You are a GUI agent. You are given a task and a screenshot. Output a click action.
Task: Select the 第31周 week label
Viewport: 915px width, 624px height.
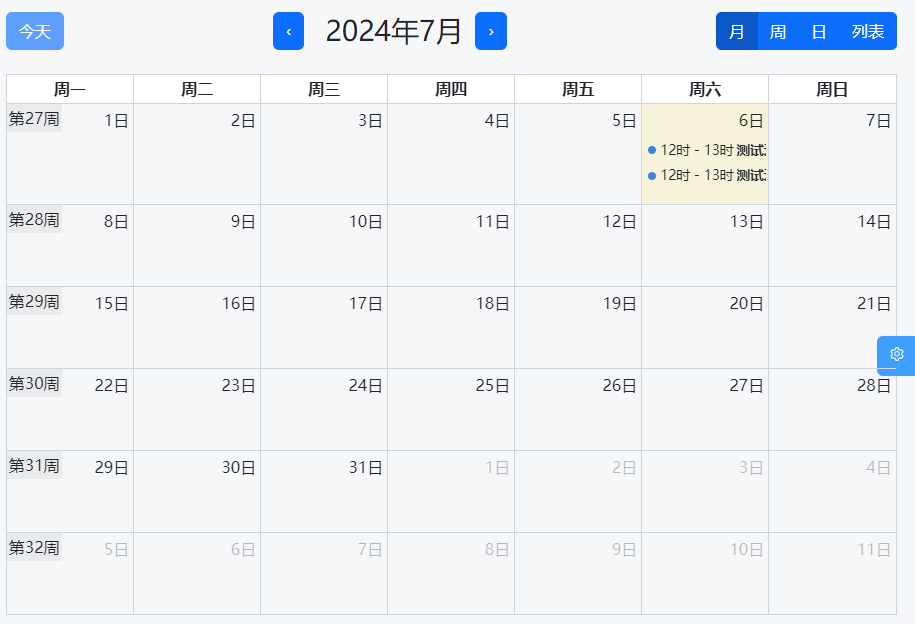[x=34, y=465]
